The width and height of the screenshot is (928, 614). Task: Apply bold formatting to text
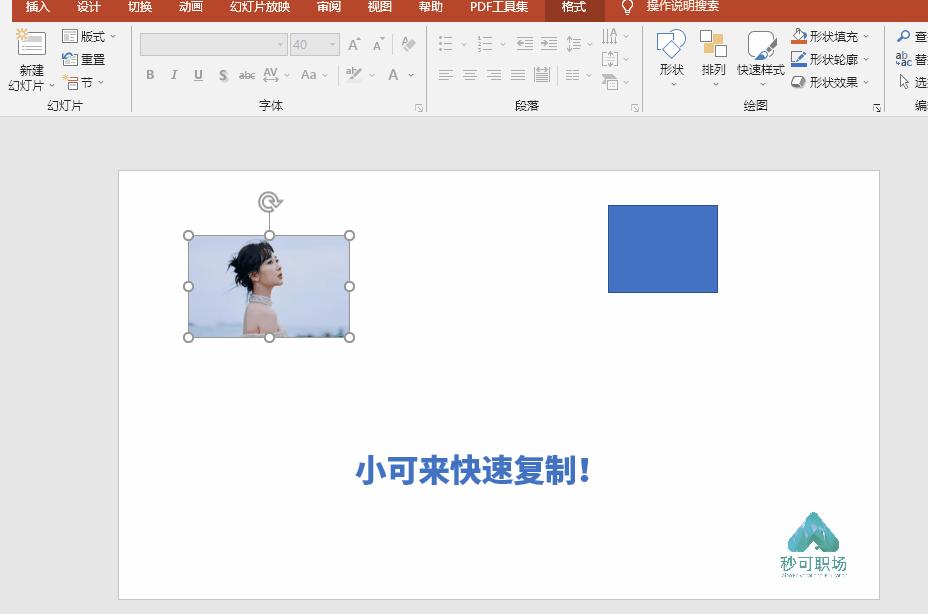[x=149, y=75]
